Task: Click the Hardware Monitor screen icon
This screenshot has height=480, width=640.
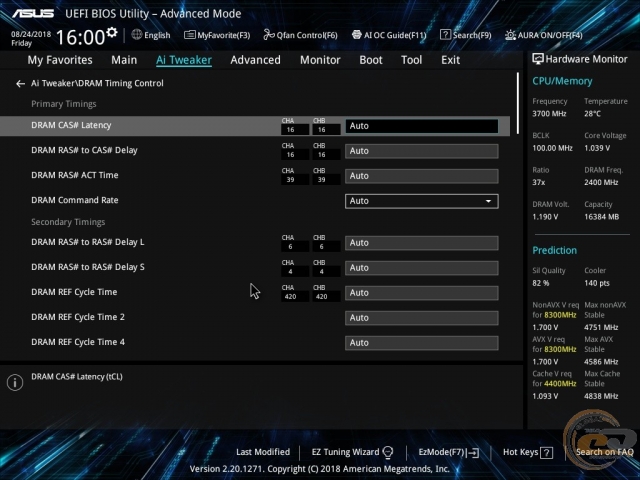Action: pyautogui.click(x=538, y=59)
